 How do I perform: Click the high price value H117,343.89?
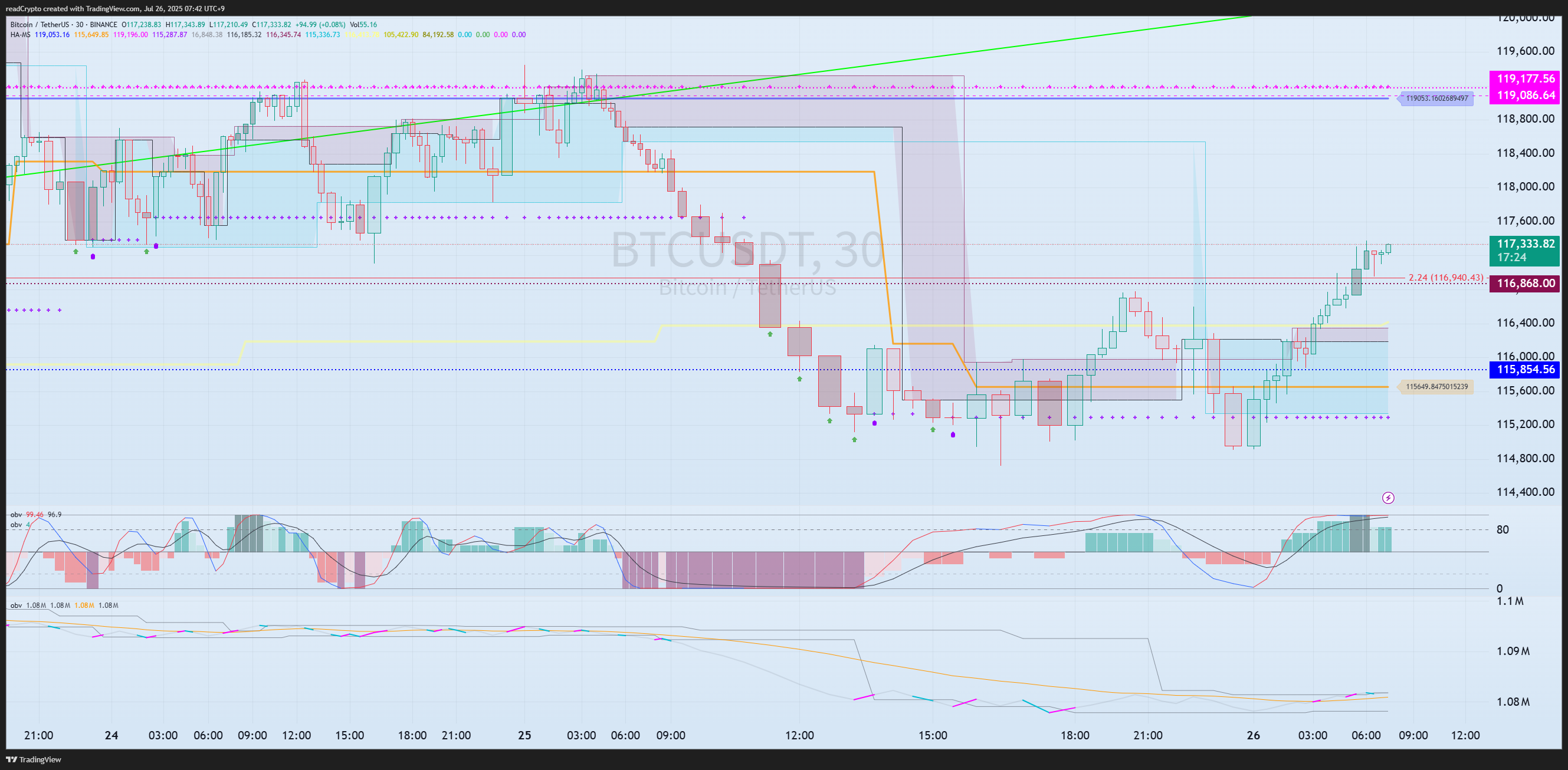(x=185, y=25)
